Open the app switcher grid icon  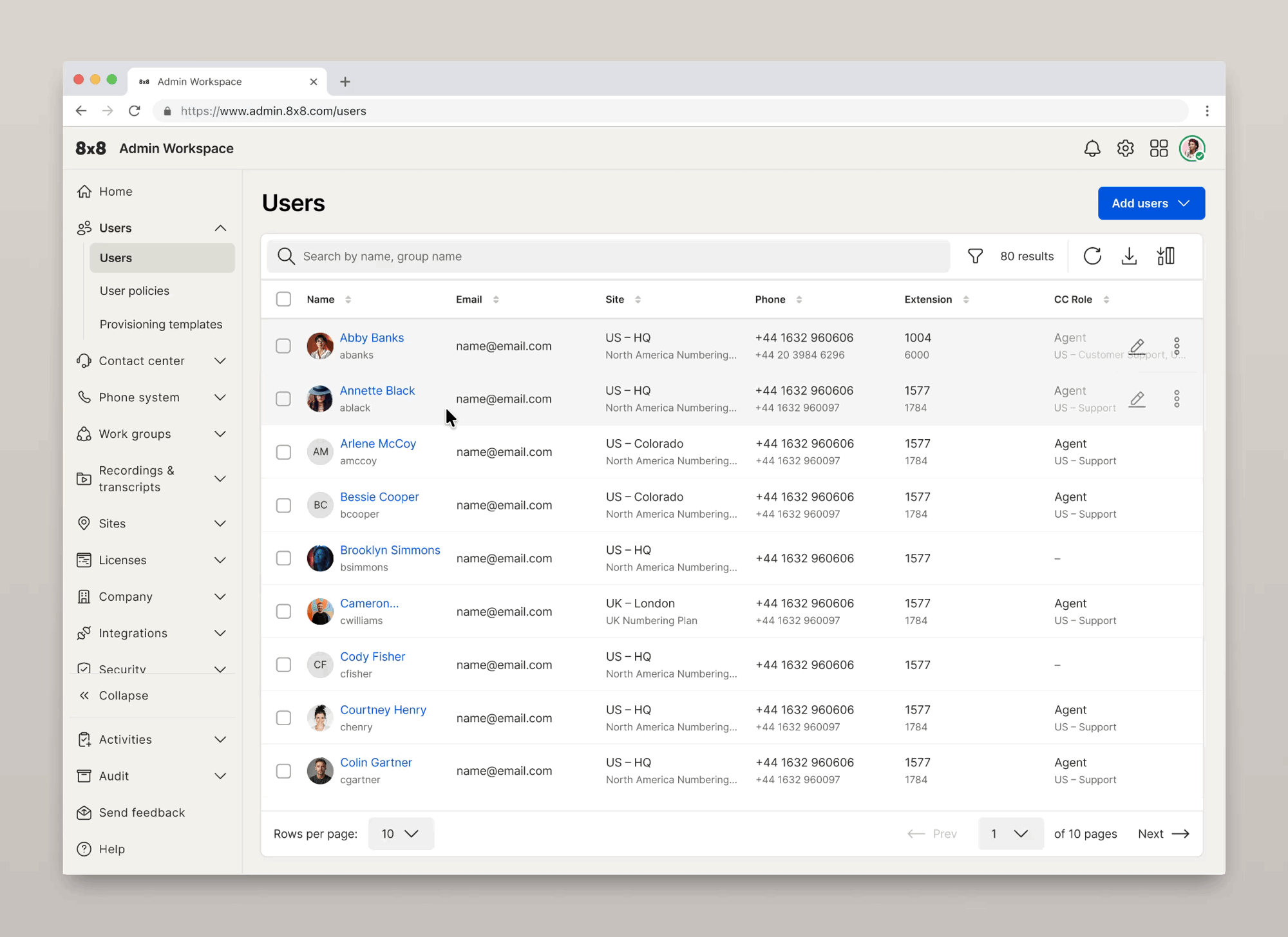click(x=1159, y=149)
